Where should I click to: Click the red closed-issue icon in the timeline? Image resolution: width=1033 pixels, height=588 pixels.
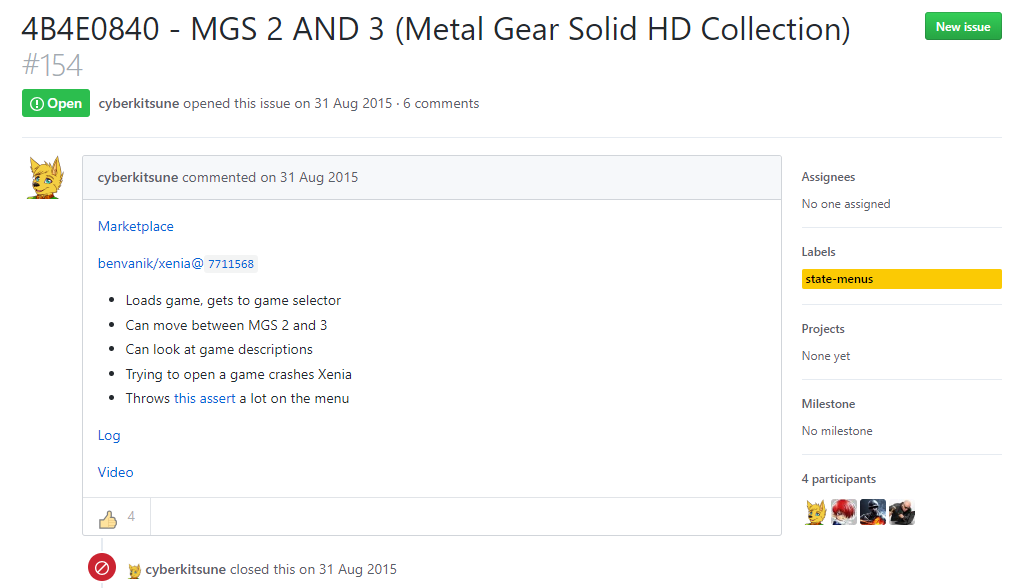pos(101,568)
